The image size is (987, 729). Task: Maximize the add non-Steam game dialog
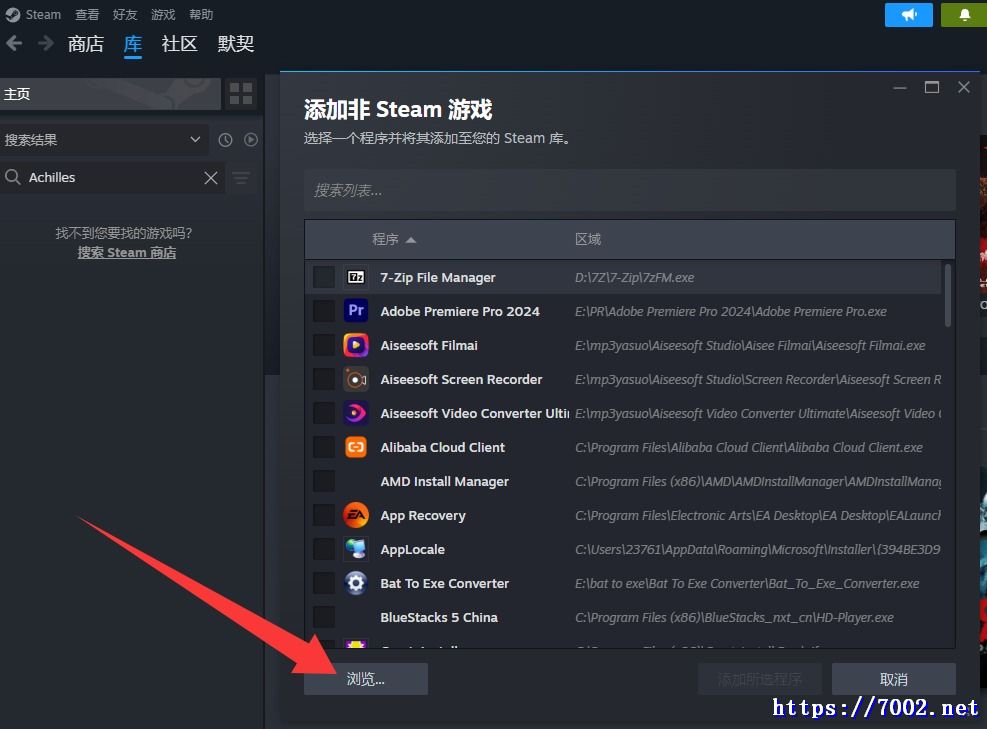tap(932, 87)
